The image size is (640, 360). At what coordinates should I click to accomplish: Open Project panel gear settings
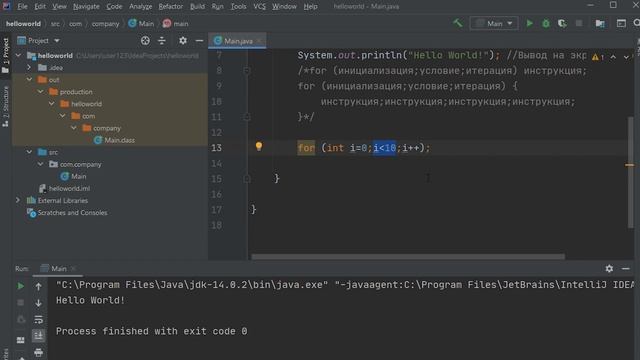click(x=183, y=40)
